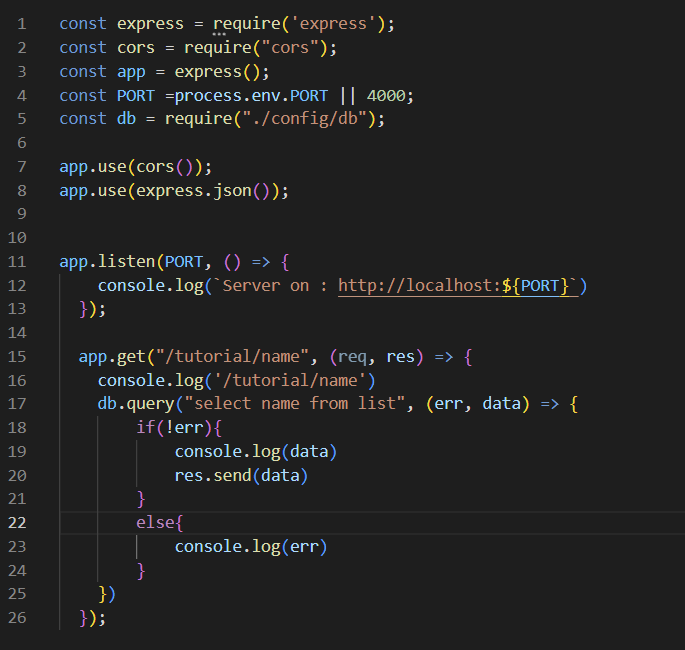Click the closing brace on line 24

[141, 570]
